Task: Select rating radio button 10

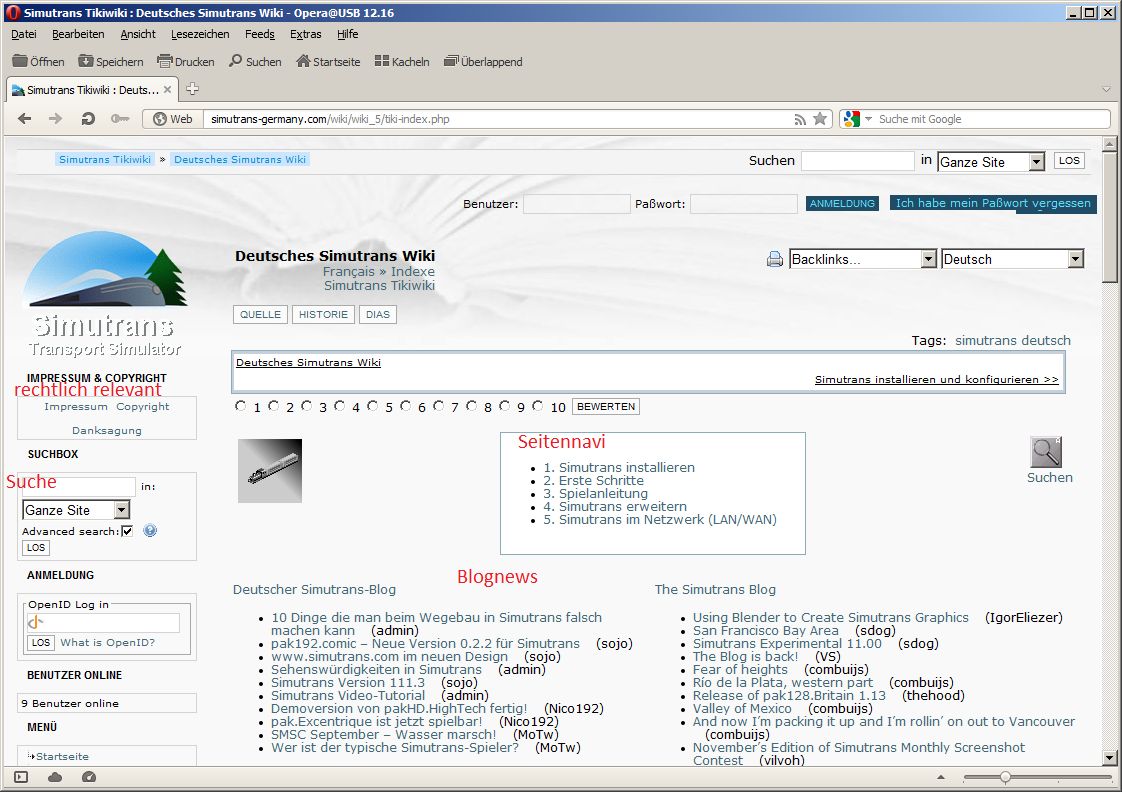Action: click(538, 406)
